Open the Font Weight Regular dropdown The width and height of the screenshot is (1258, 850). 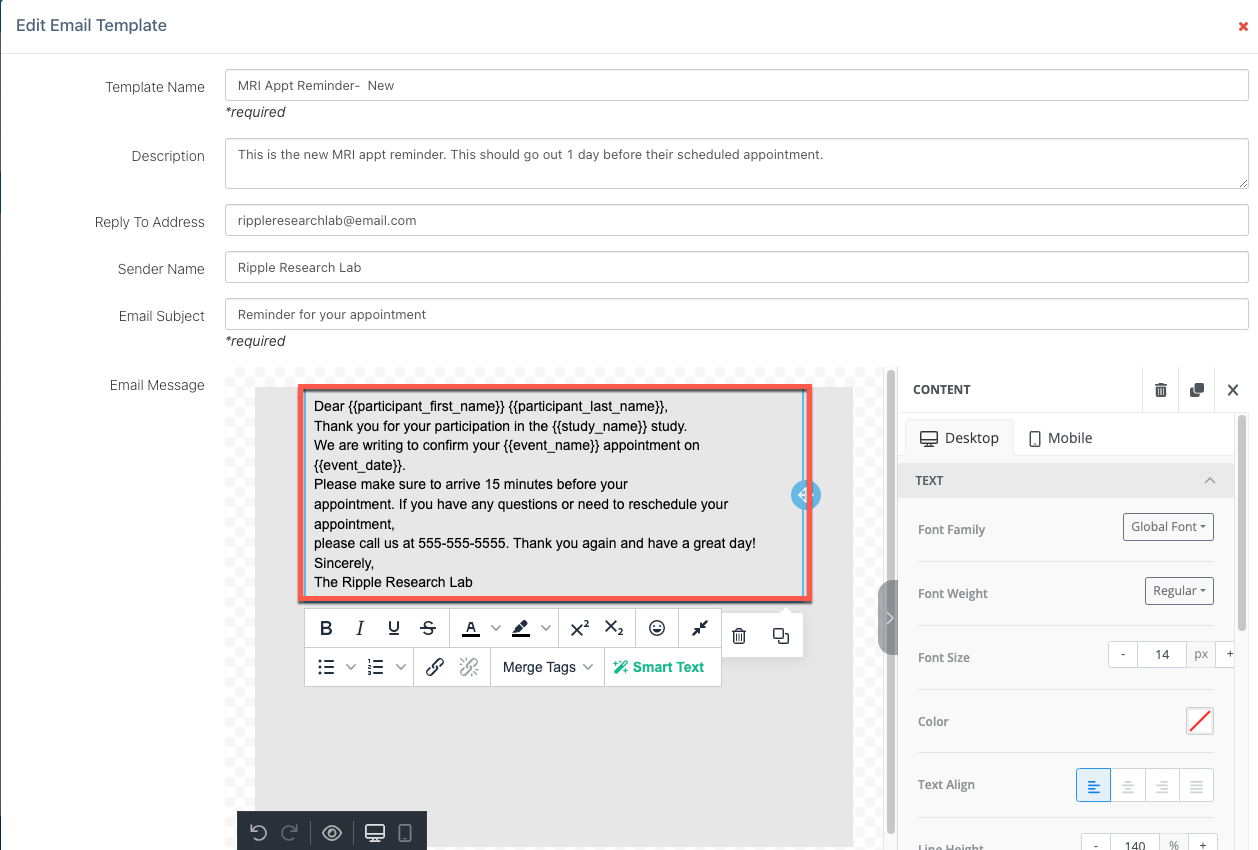coord(1178,591)
